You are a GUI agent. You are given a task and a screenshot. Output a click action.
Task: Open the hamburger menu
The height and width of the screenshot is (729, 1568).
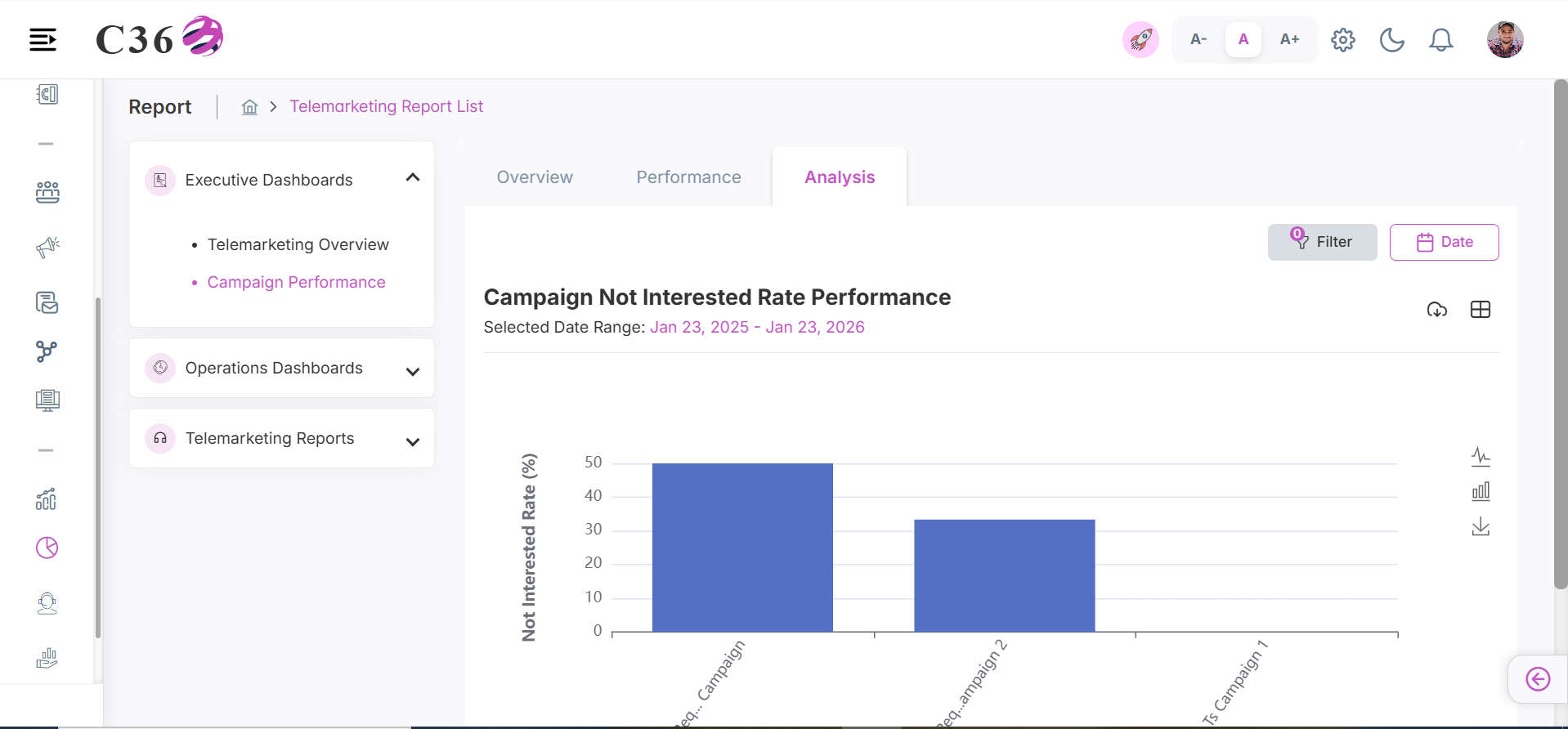point(43,39)
